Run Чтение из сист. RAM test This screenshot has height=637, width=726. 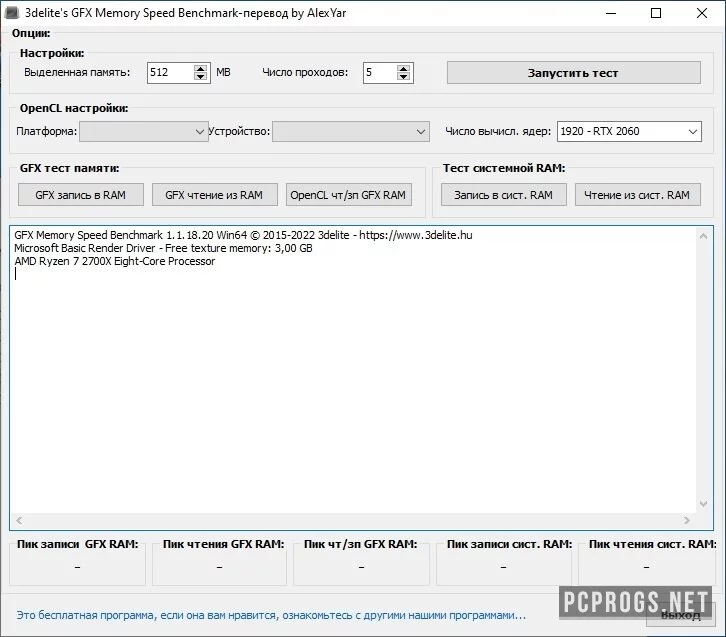coord(637,195)
